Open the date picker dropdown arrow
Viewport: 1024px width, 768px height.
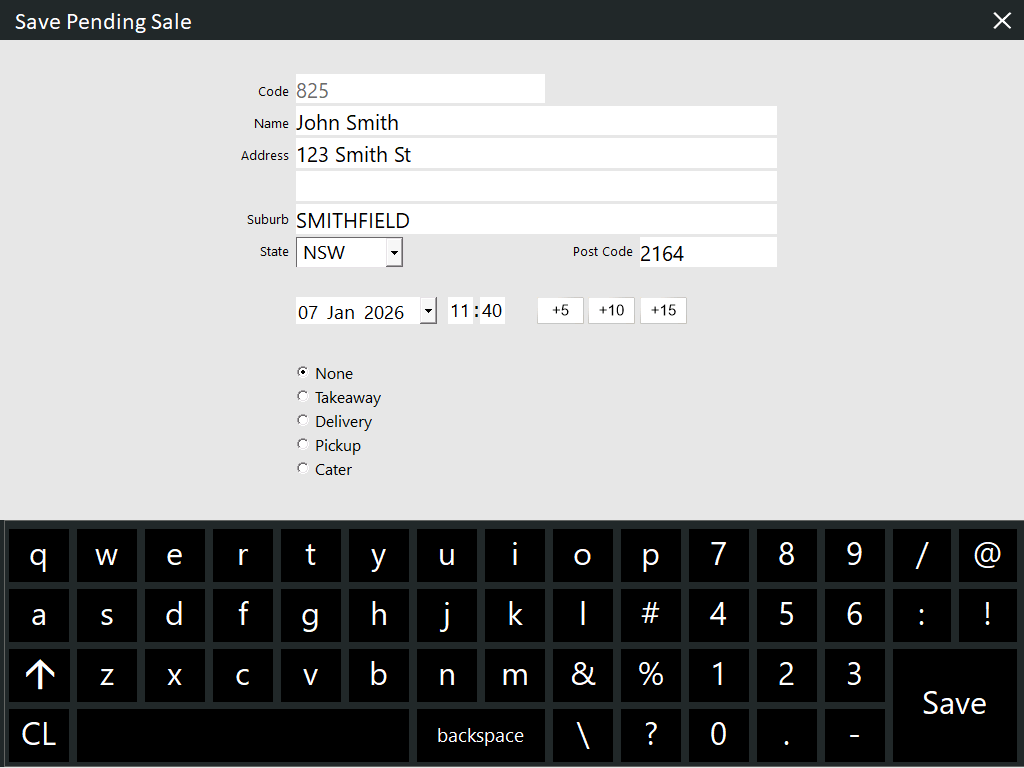(x=428, y=311)
